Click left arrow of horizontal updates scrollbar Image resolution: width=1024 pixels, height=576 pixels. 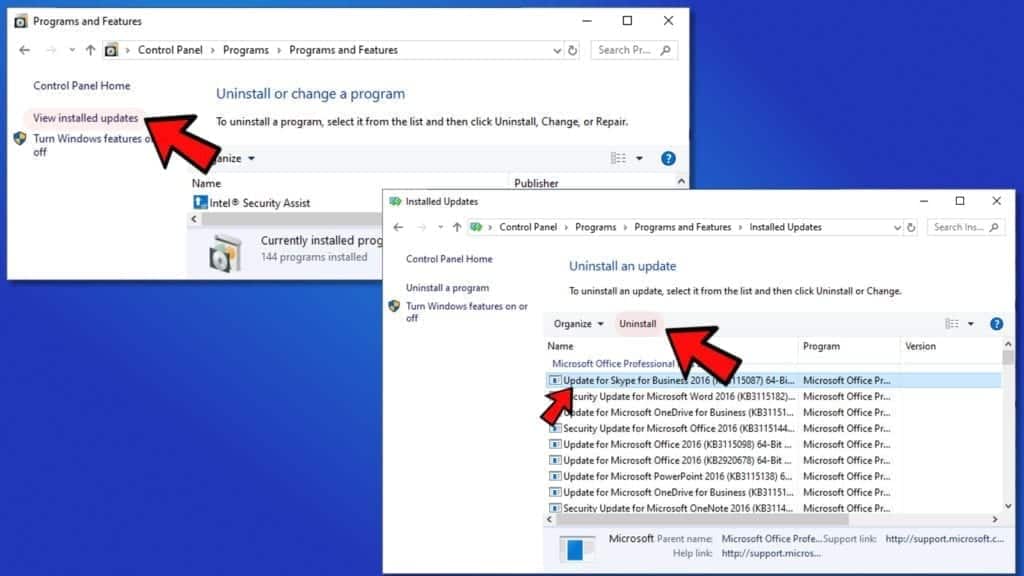[550, 520]
